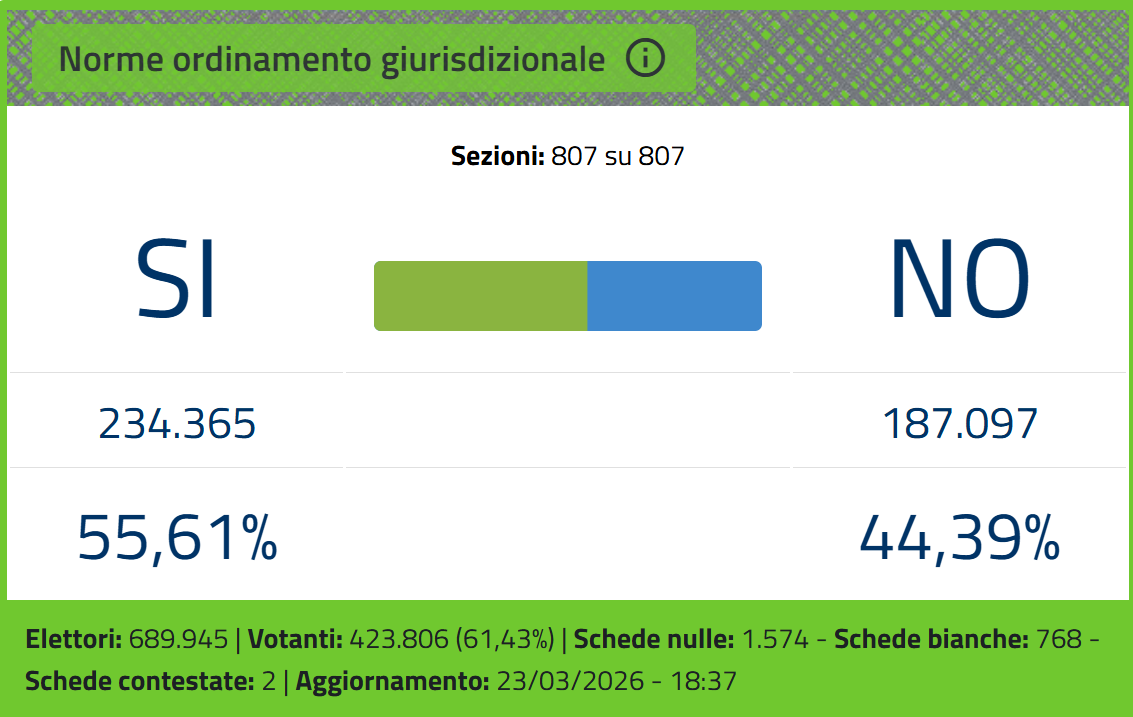Click the SI vote count 234.365

pos(177,424)
